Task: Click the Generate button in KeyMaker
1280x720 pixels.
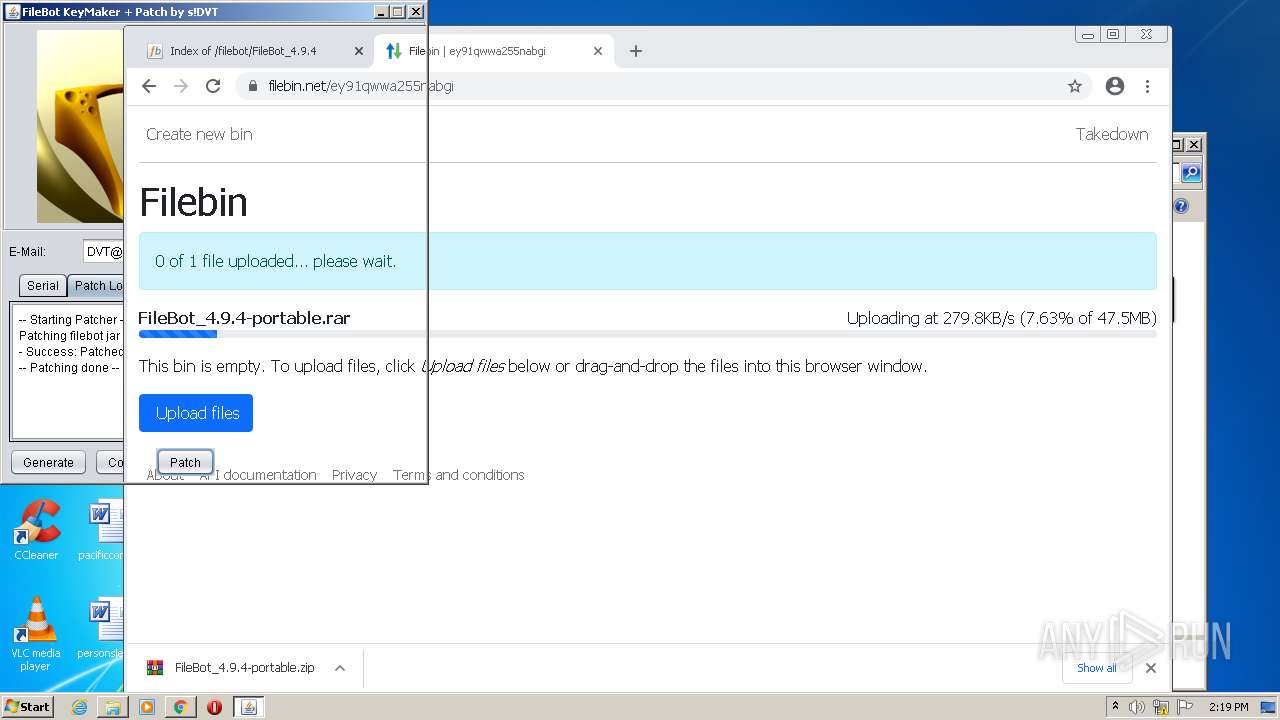Action: [x=48, y=462]
